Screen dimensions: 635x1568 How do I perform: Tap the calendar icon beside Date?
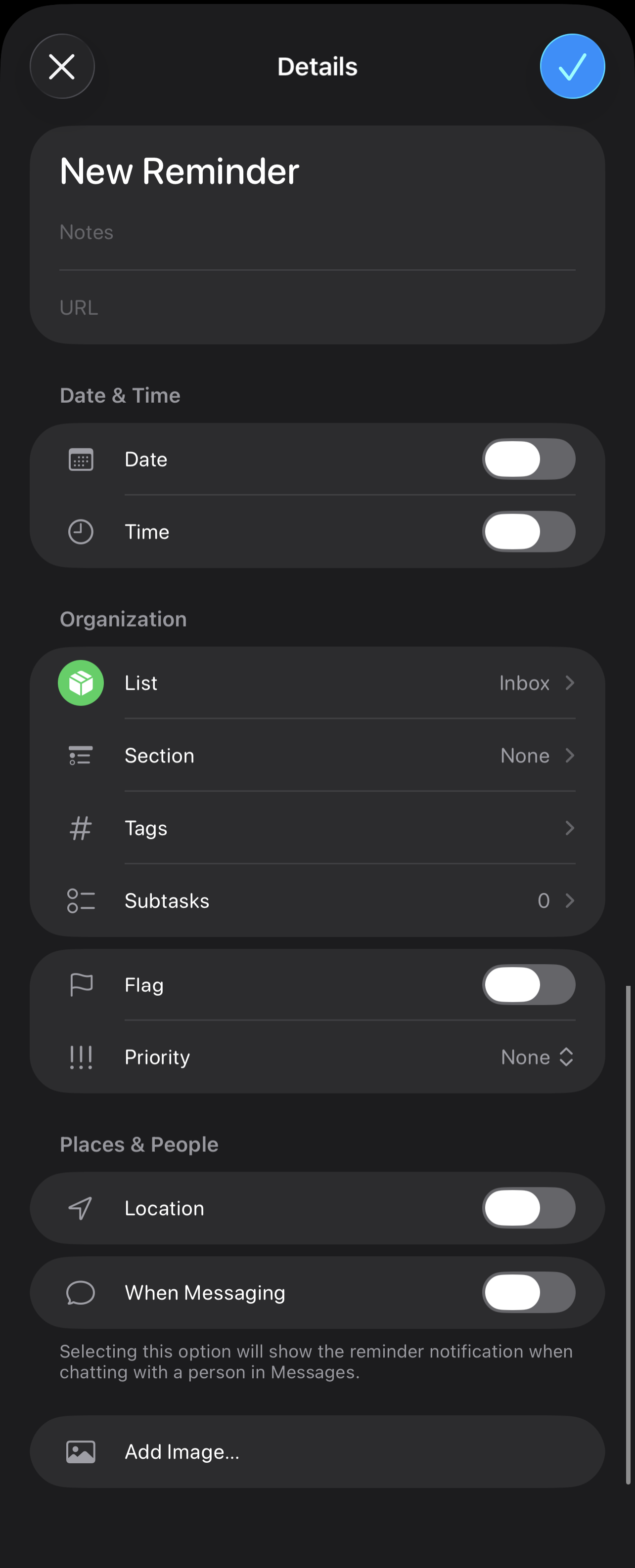(x=81, y=460)
